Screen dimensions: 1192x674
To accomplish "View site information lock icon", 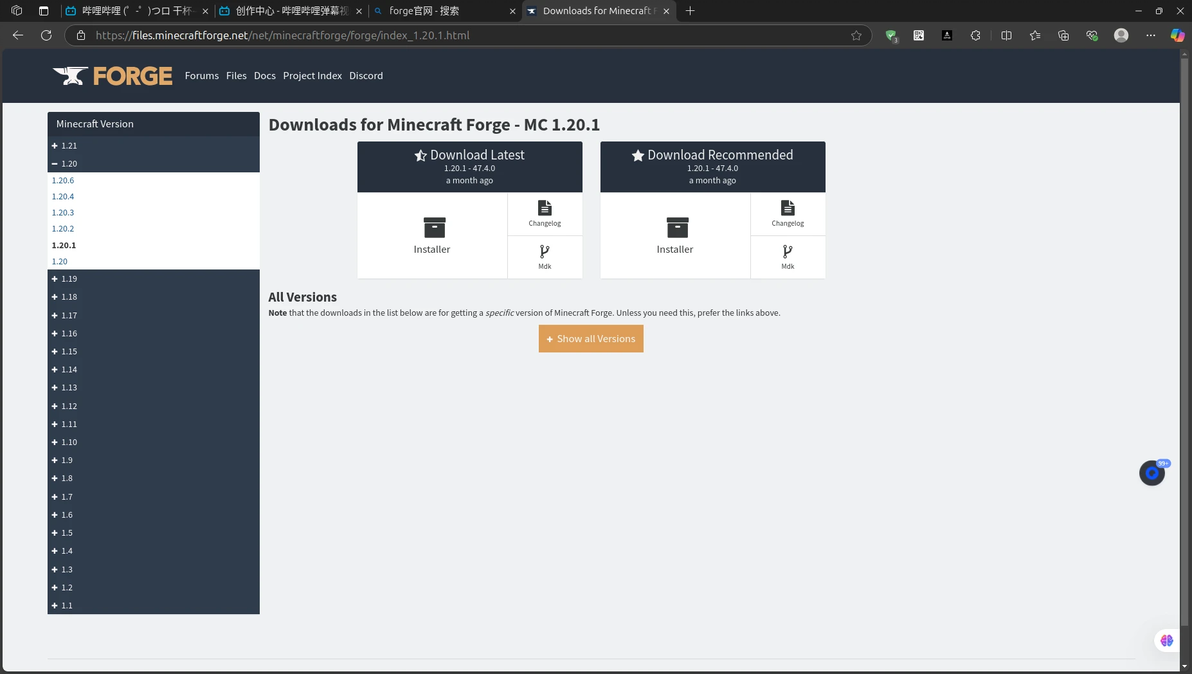I will [x=81, y=35].
